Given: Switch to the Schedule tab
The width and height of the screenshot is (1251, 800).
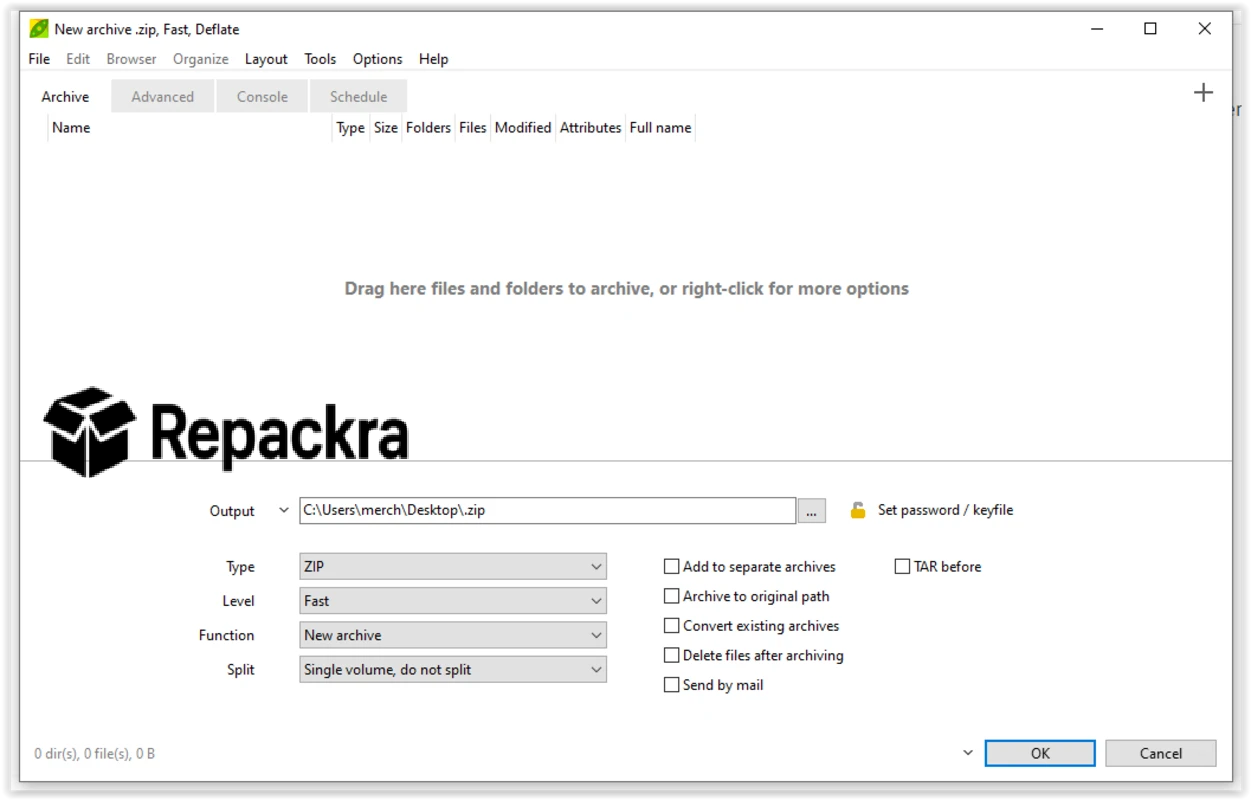Looking at the screenshot, I should [358, 97].
